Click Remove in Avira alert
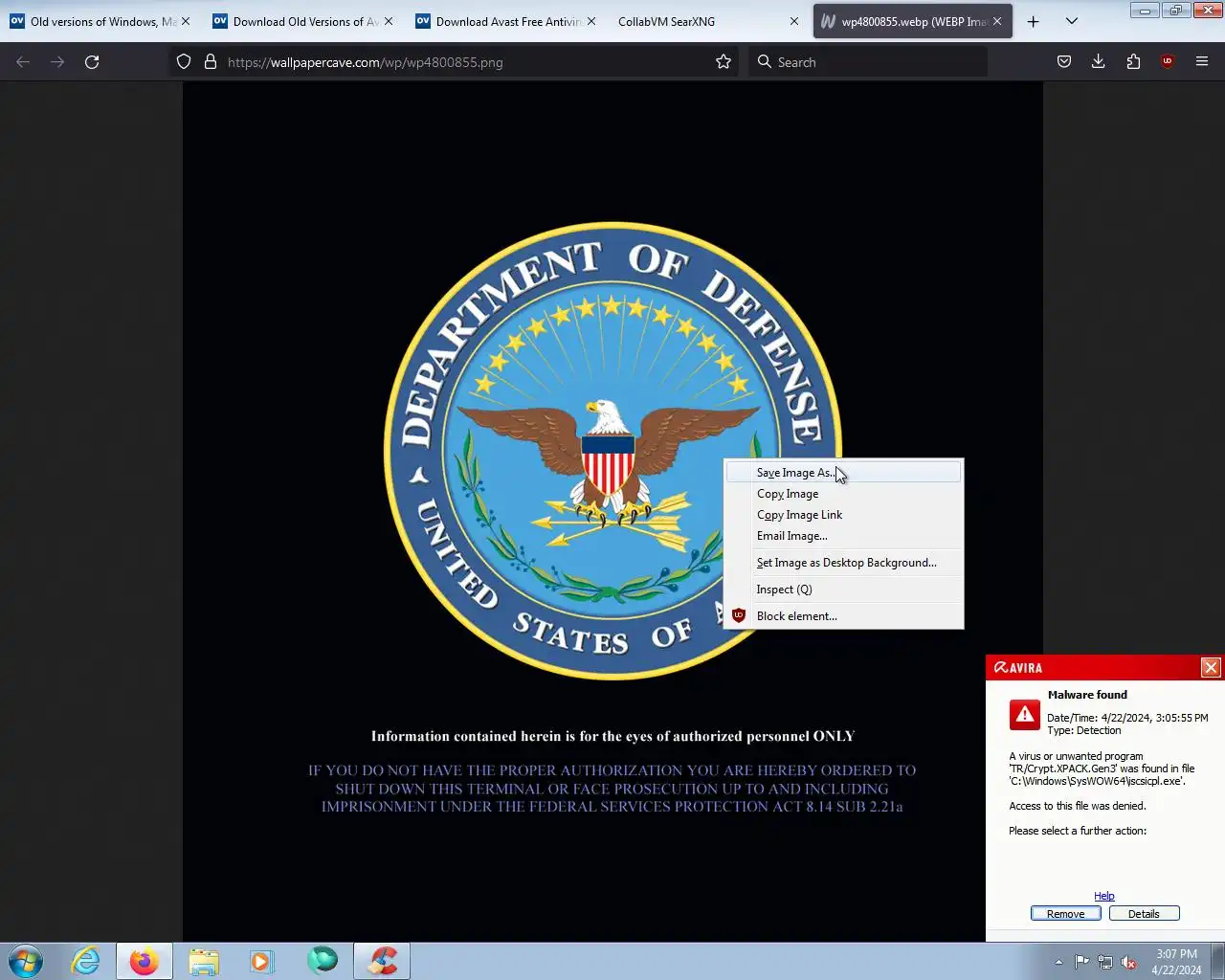 [x=1065, y=914]
